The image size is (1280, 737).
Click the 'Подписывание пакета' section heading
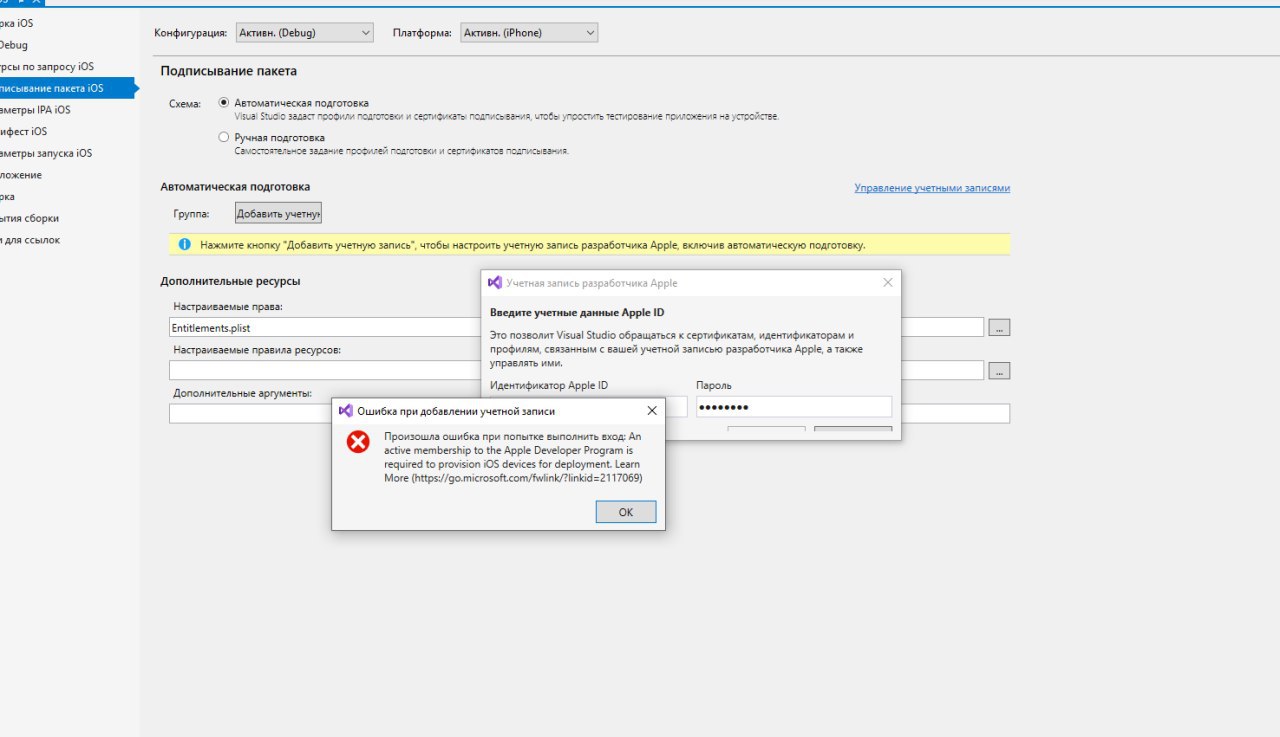coord(229,71)
